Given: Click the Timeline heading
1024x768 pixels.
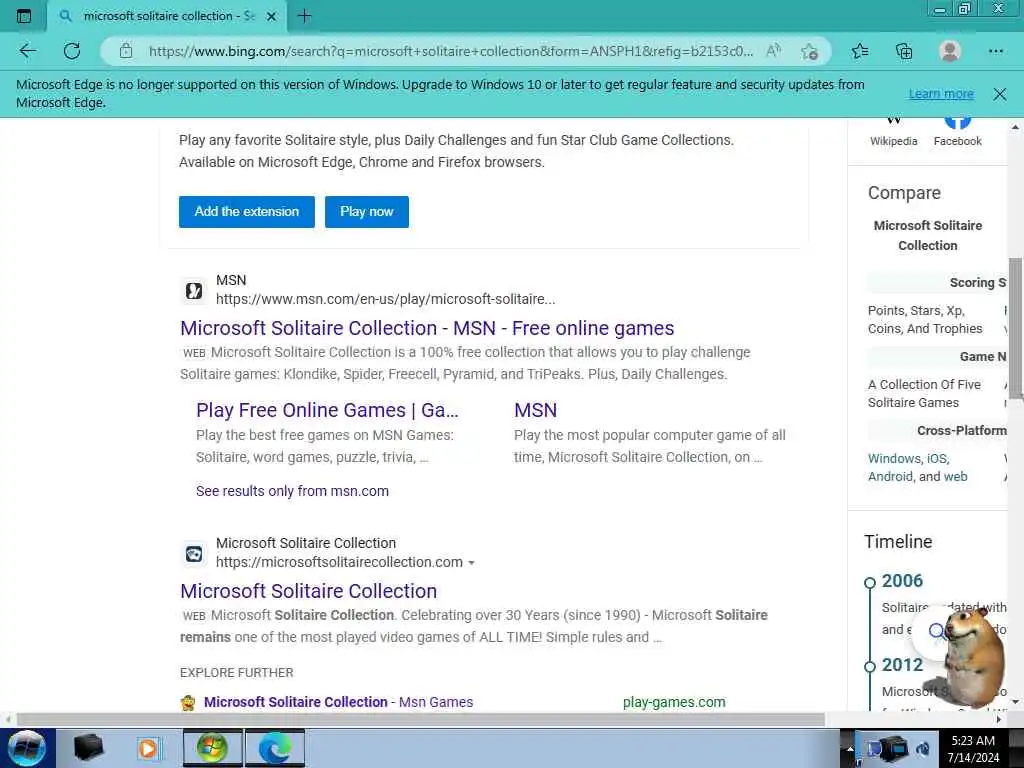Looking at the screenshot, I should pos(898,542).
